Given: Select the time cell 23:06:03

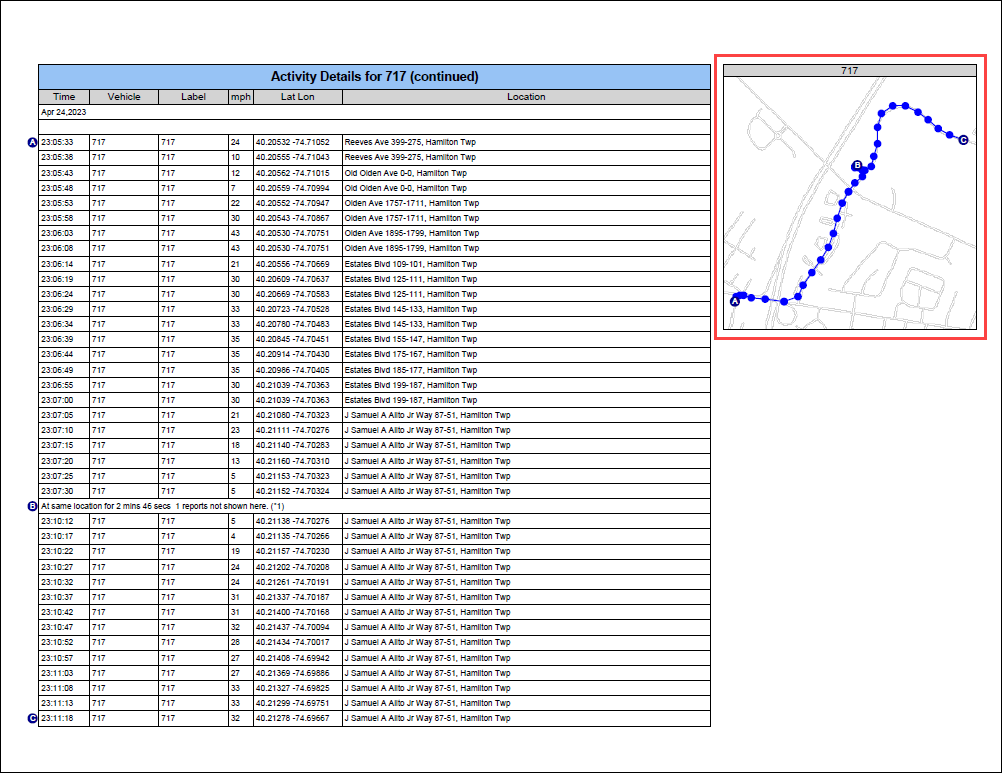Looking at the screenshot, I should tap(64, 233).
